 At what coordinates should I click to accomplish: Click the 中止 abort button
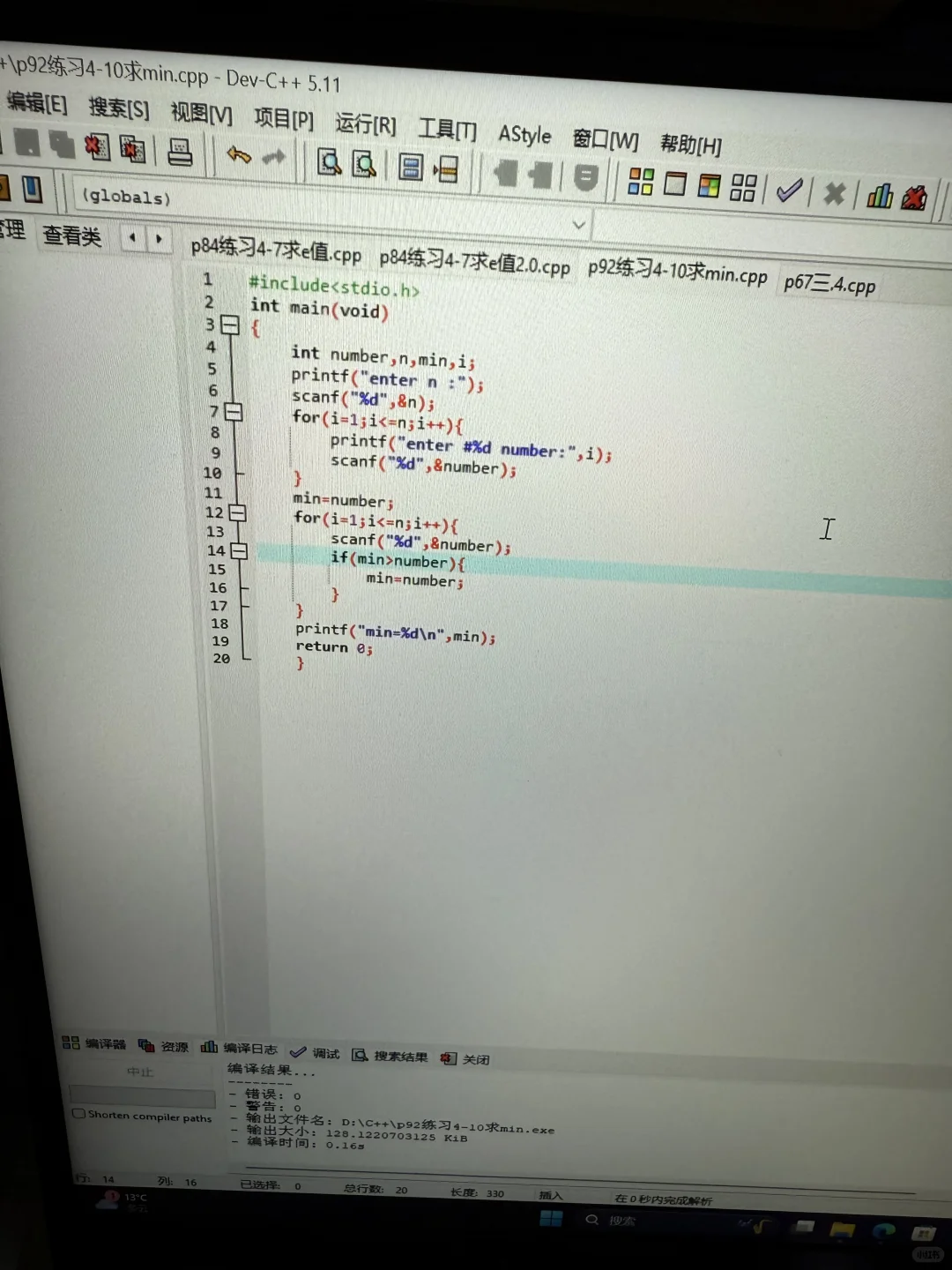[140, 1072]
